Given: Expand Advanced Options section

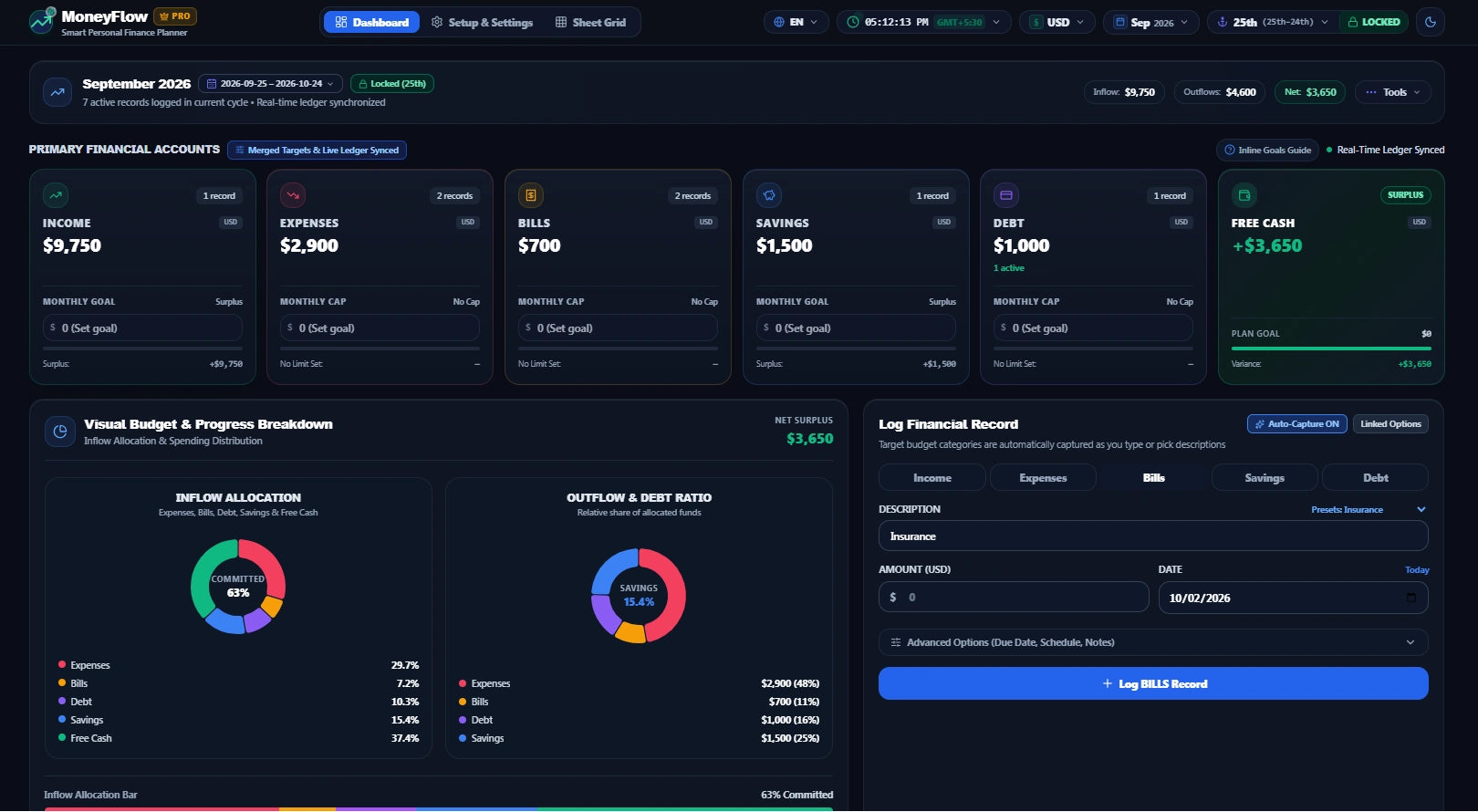Looking at the screenshot, I should tap(1153, 642).
